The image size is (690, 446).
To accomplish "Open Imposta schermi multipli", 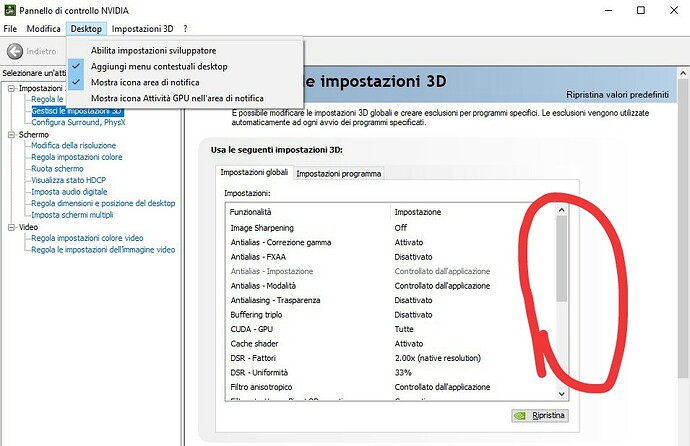I will coord(72,215).
